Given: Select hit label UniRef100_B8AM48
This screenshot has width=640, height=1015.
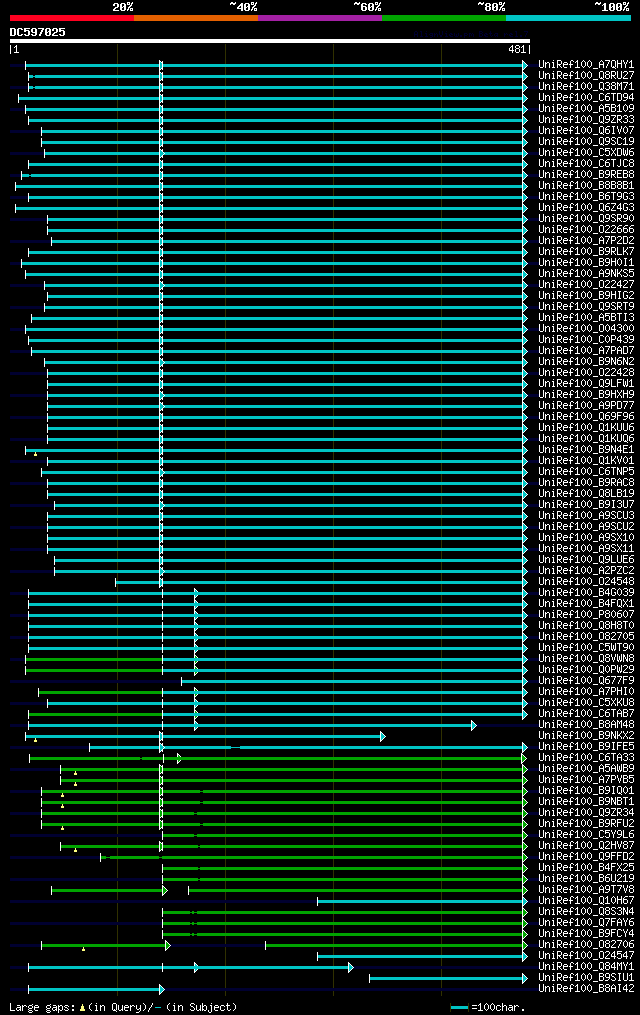Looking at the screenshot, I should click(x=586, y=725).
